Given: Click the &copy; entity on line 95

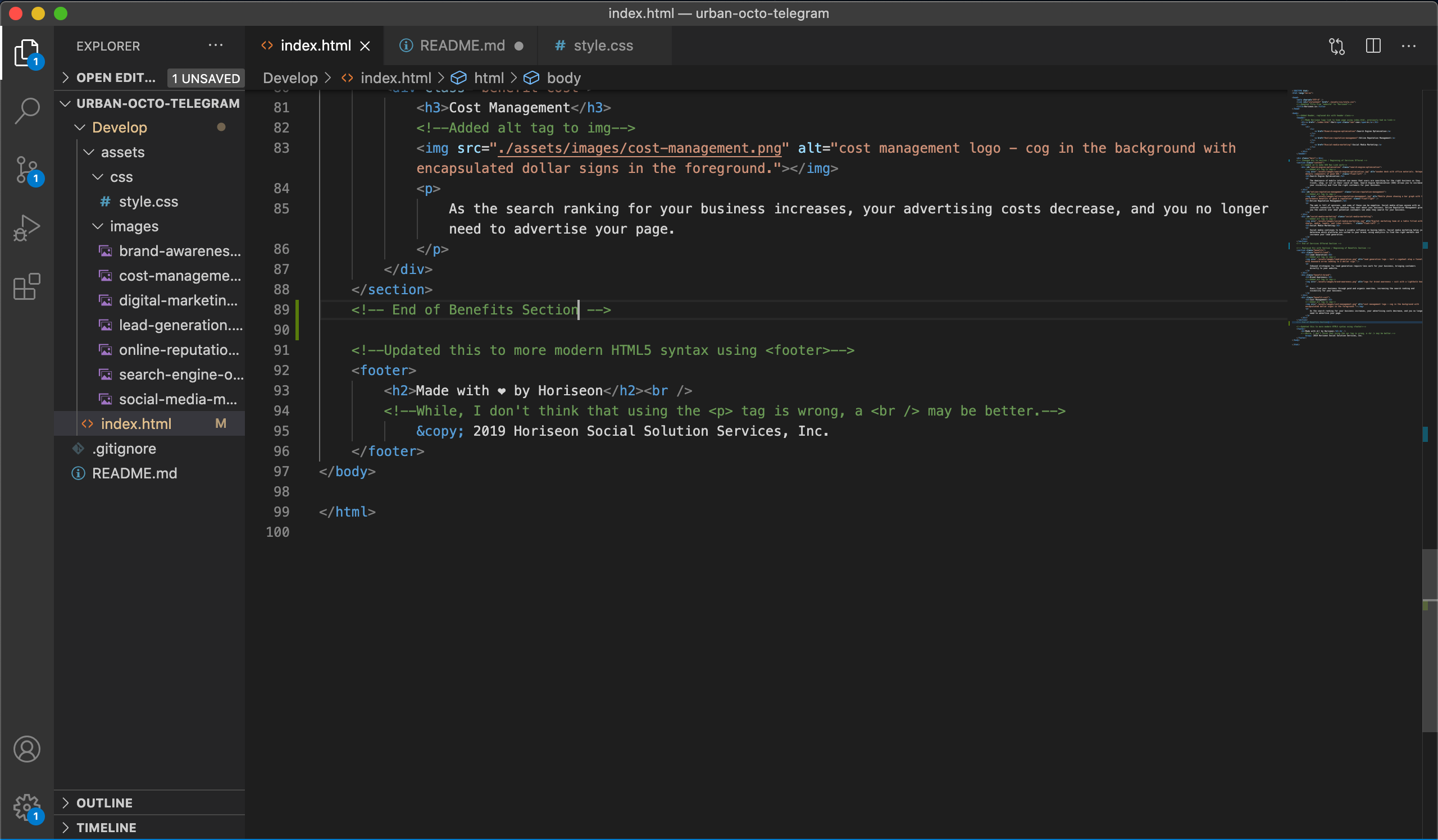Looking at the screenshot, I should 439,431.
